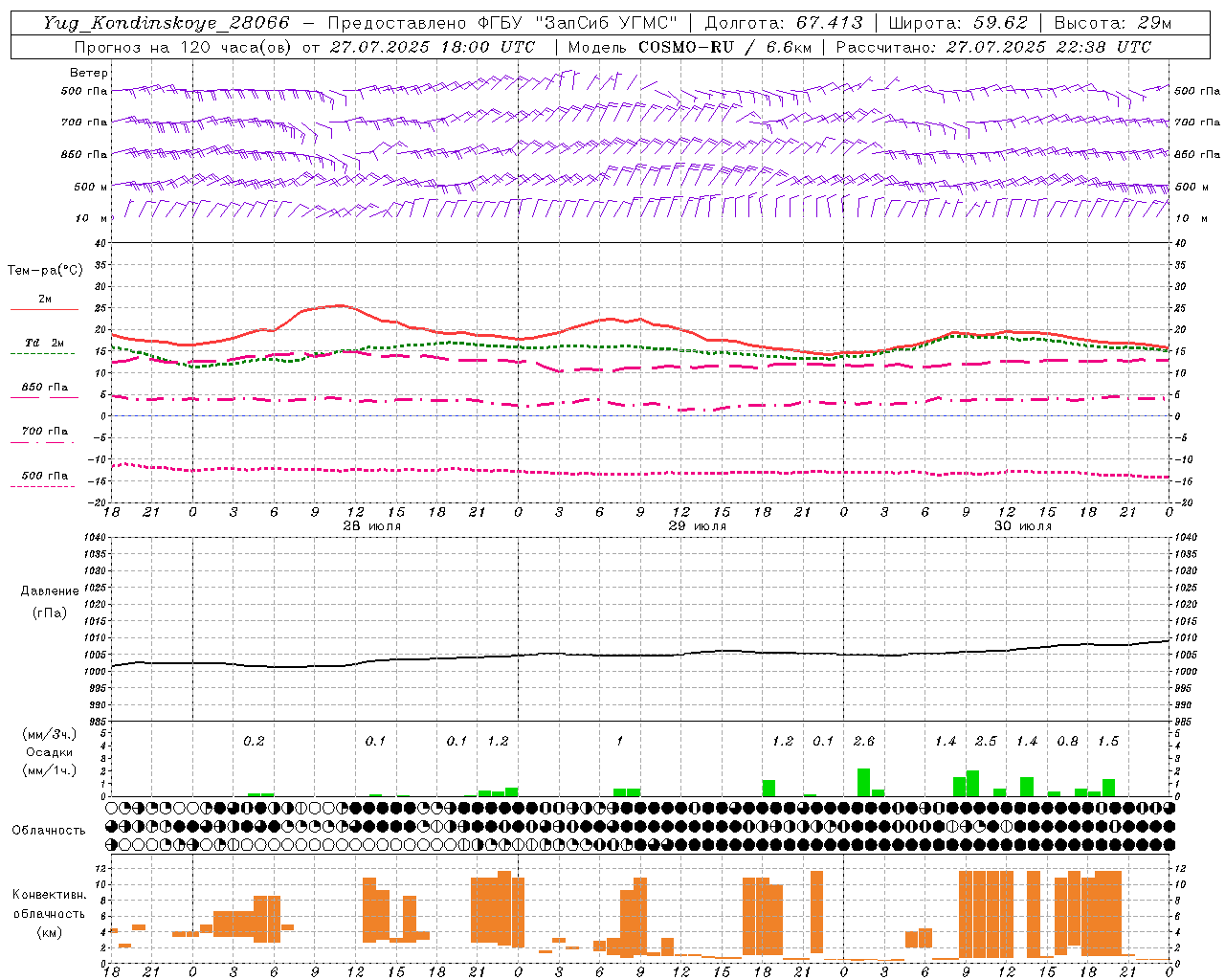This screenshot has height=980, width=1225.
Task: Click the 'Модель COSMO-RU / 6.6км' label
Action: click(690, 47)
